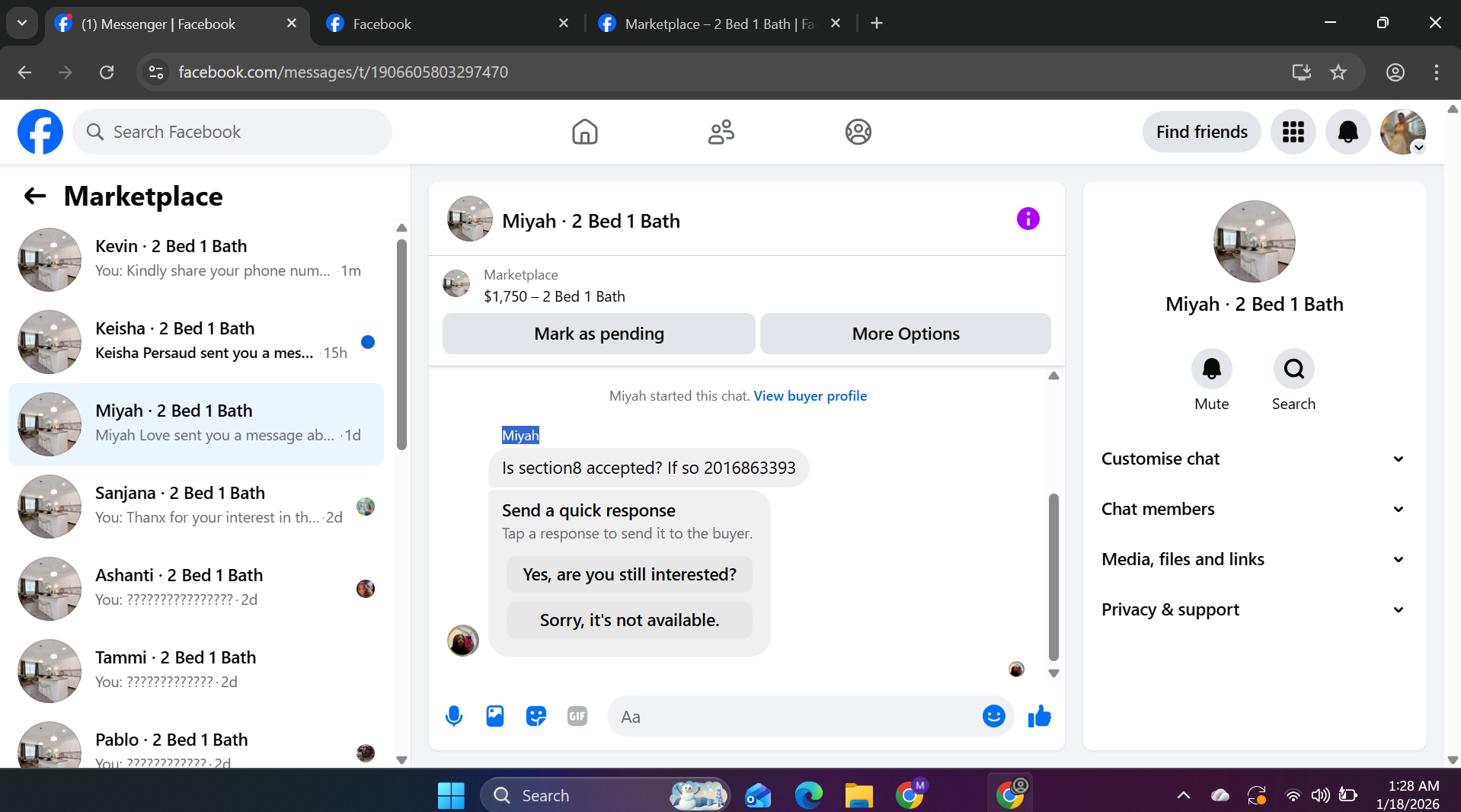Choose a GIF icon

577,716
